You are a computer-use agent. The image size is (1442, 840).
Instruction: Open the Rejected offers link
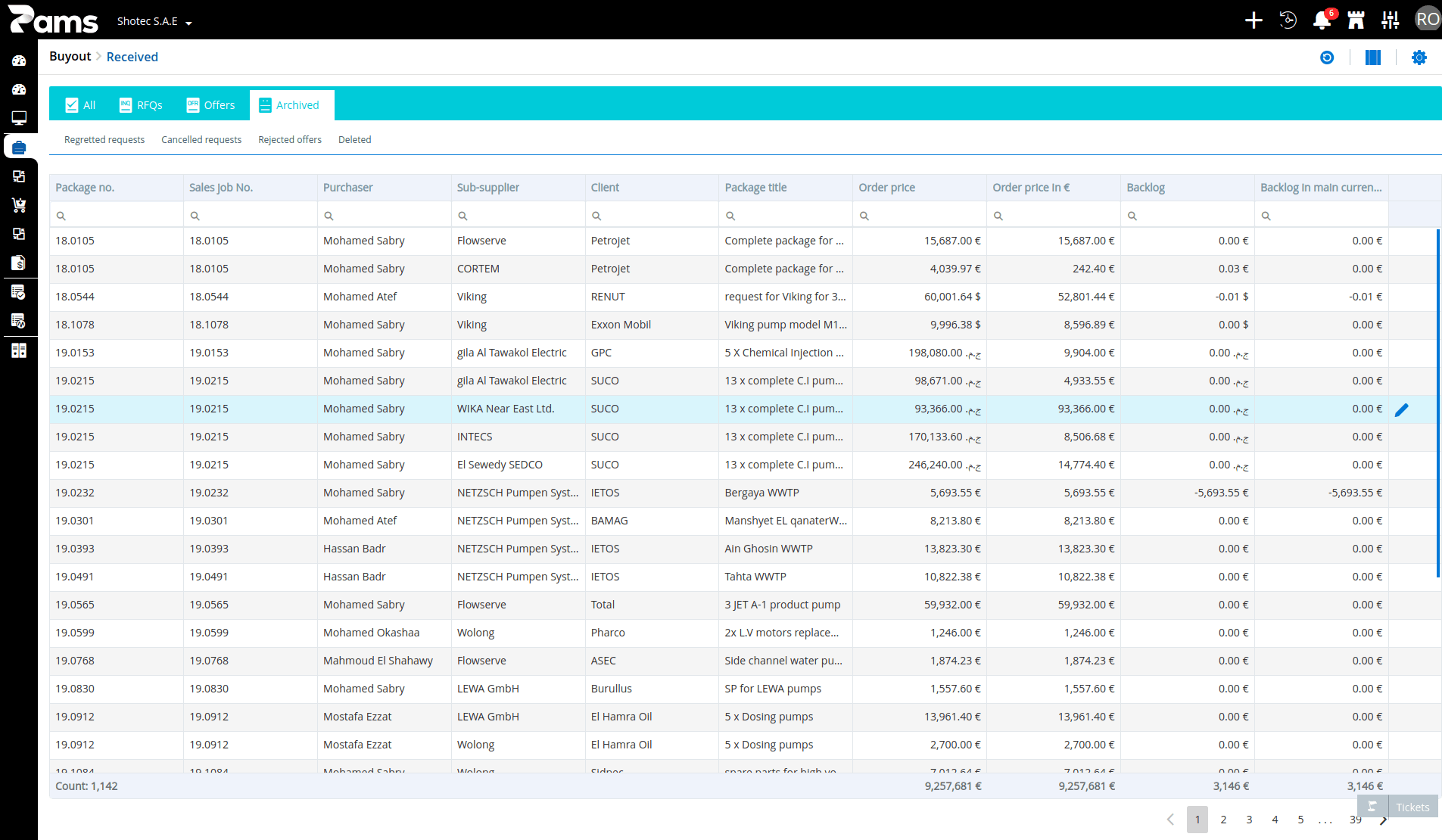coord(290,140)
